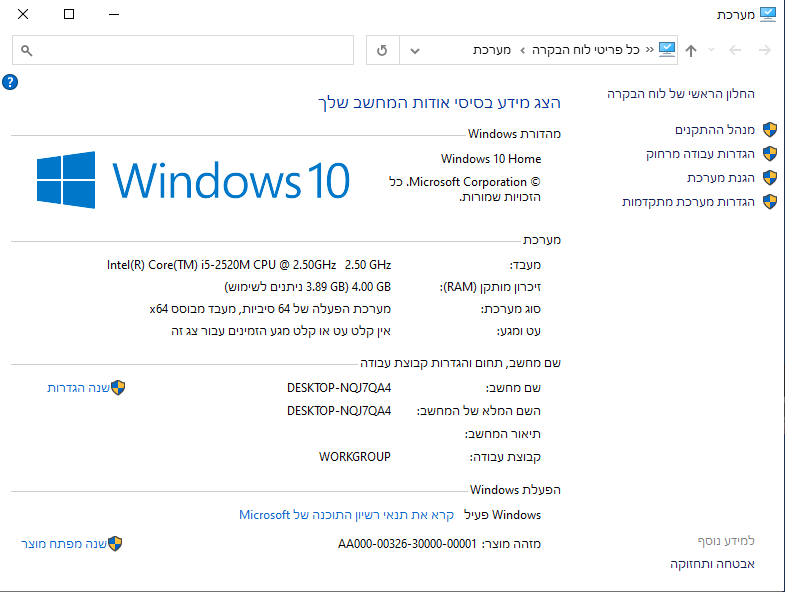Click the refresh button beside address bar

(382, 50)
